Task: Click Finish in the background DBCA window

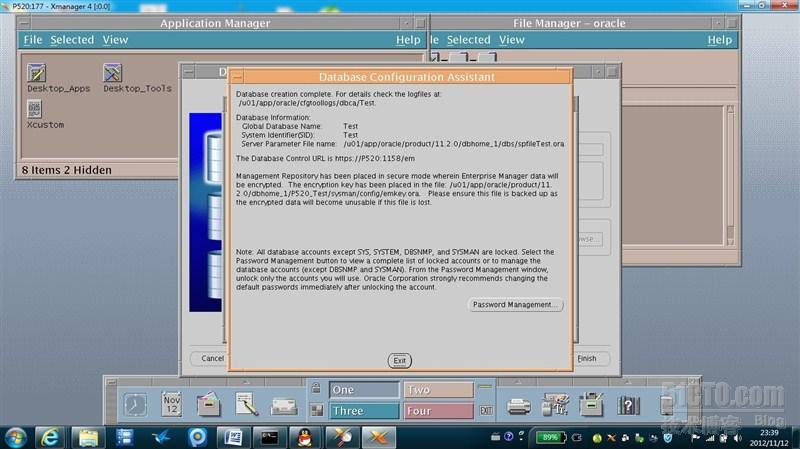Action: point(590,359)
